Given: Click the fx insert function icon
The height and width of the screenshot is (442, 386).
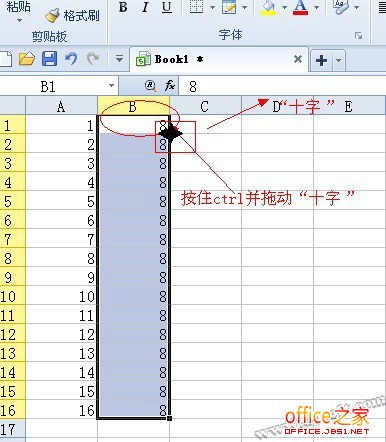Looking at the screenshot, I should point(170,86).
